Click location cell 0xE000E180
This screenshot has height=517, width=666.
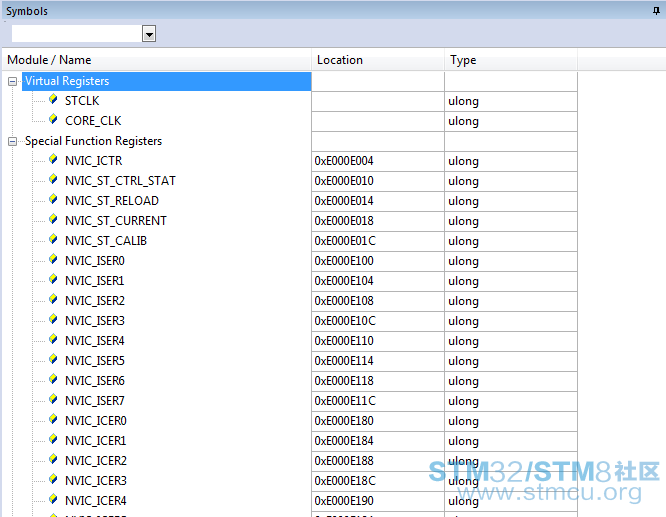point(378,421)
